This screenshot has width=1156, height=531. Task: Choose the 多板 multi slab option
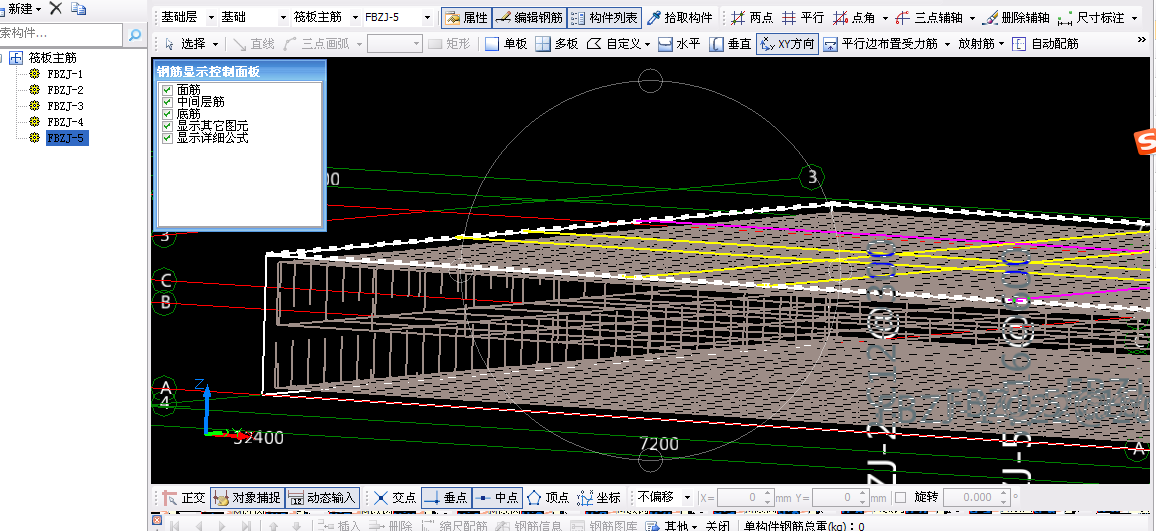[x=557, y=44]
